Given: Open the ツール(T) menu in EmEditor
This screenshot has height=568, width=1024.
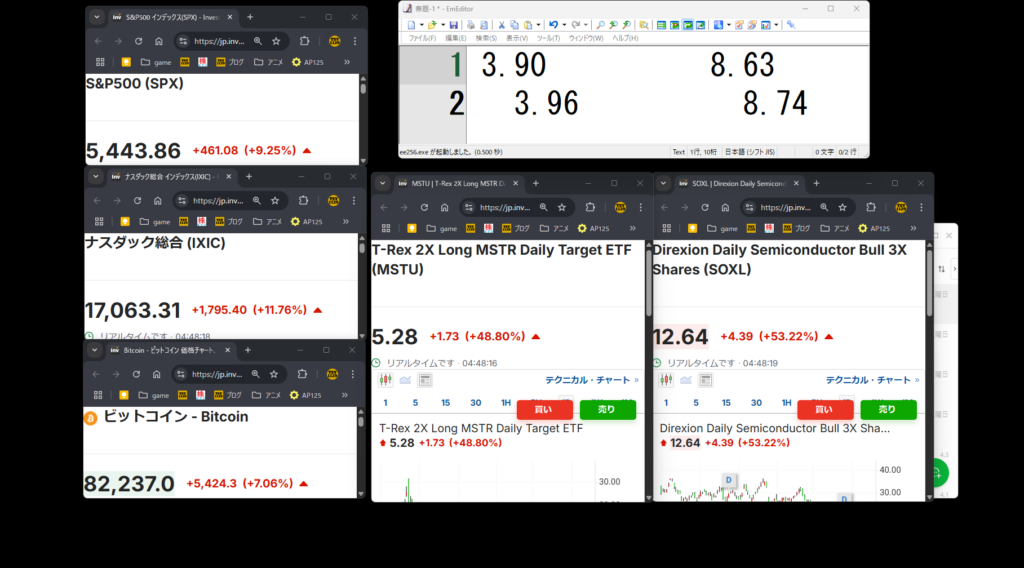Looking at the screenshot, I should [548, 39].
